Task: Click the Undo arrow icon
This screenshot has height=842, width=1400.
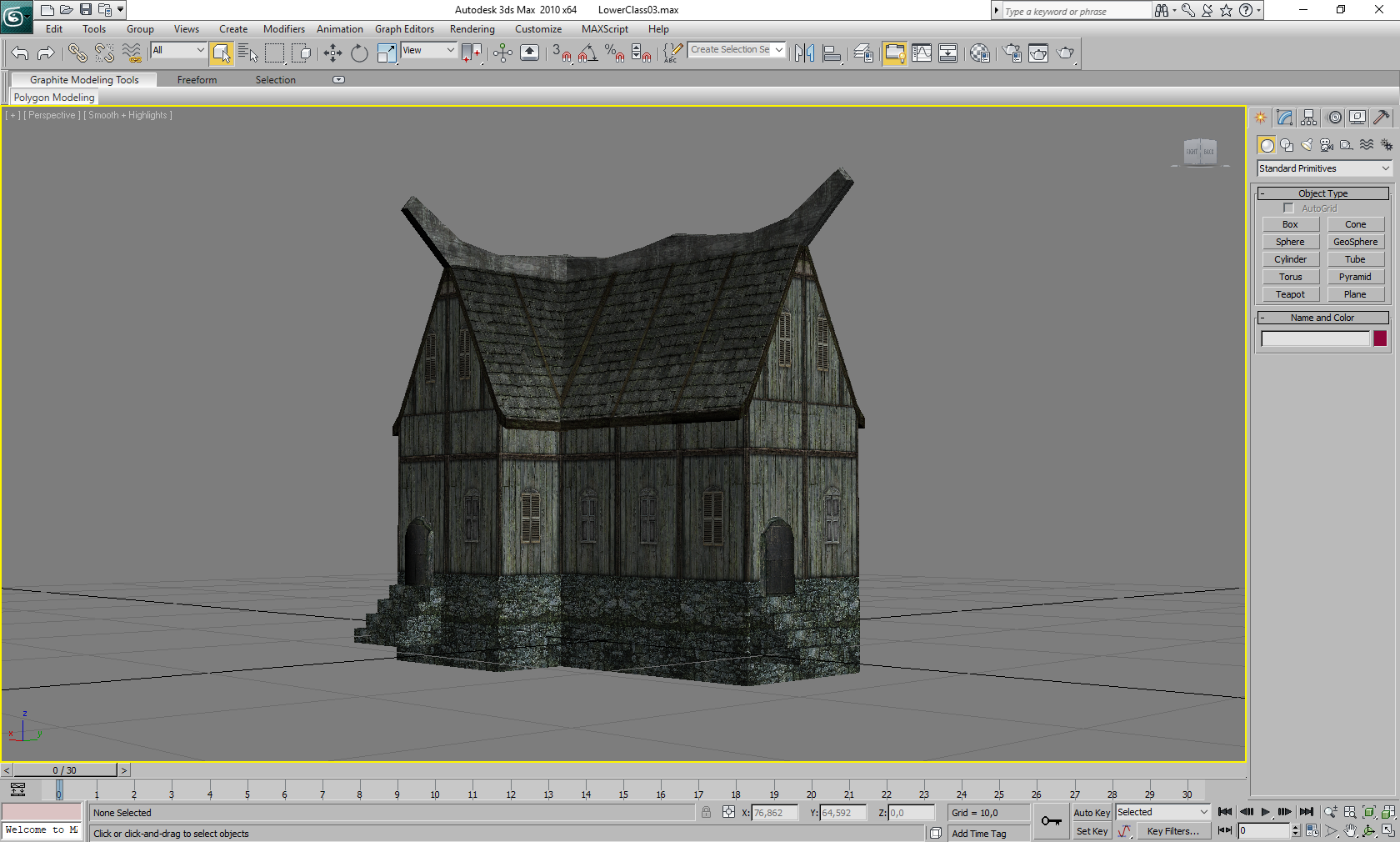Action: (20, 53)
